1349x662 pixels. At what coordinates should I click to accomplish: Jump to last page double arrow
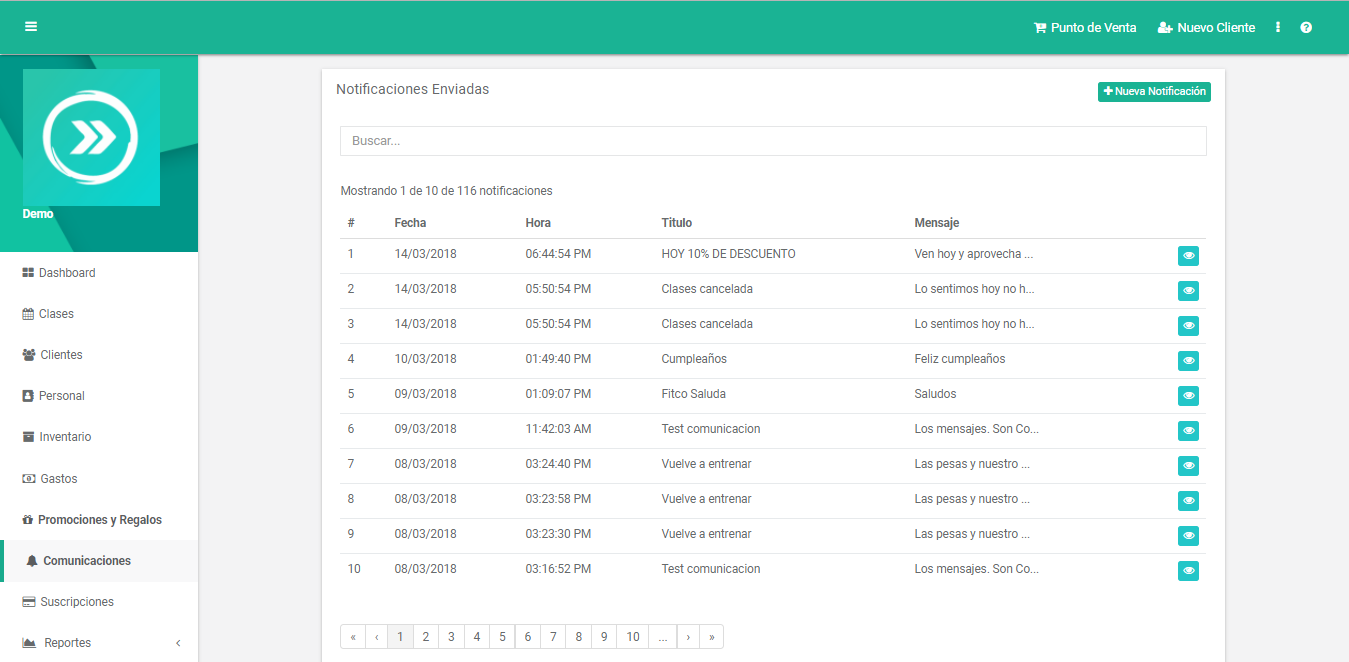click(712, 637)
